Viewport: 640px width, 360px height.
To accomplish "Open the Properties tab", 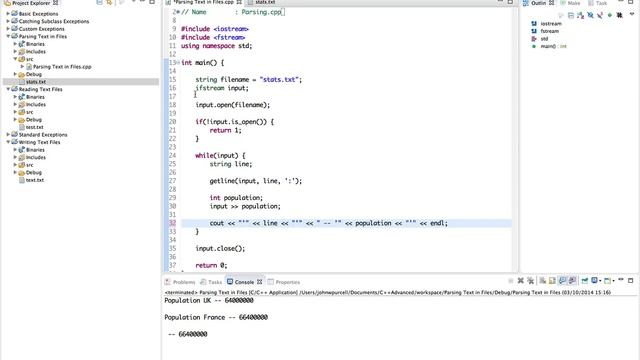I will click(287, 282).
